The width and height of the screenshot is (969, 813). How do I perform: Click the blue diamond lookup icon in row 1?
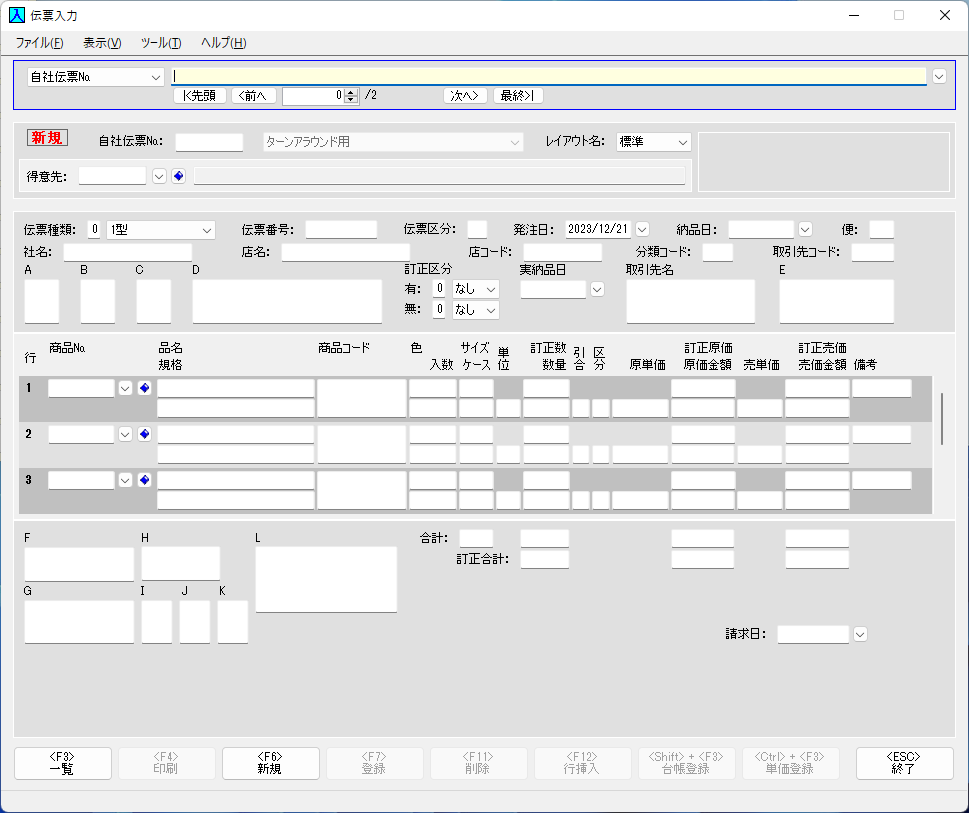click(145, 388)
